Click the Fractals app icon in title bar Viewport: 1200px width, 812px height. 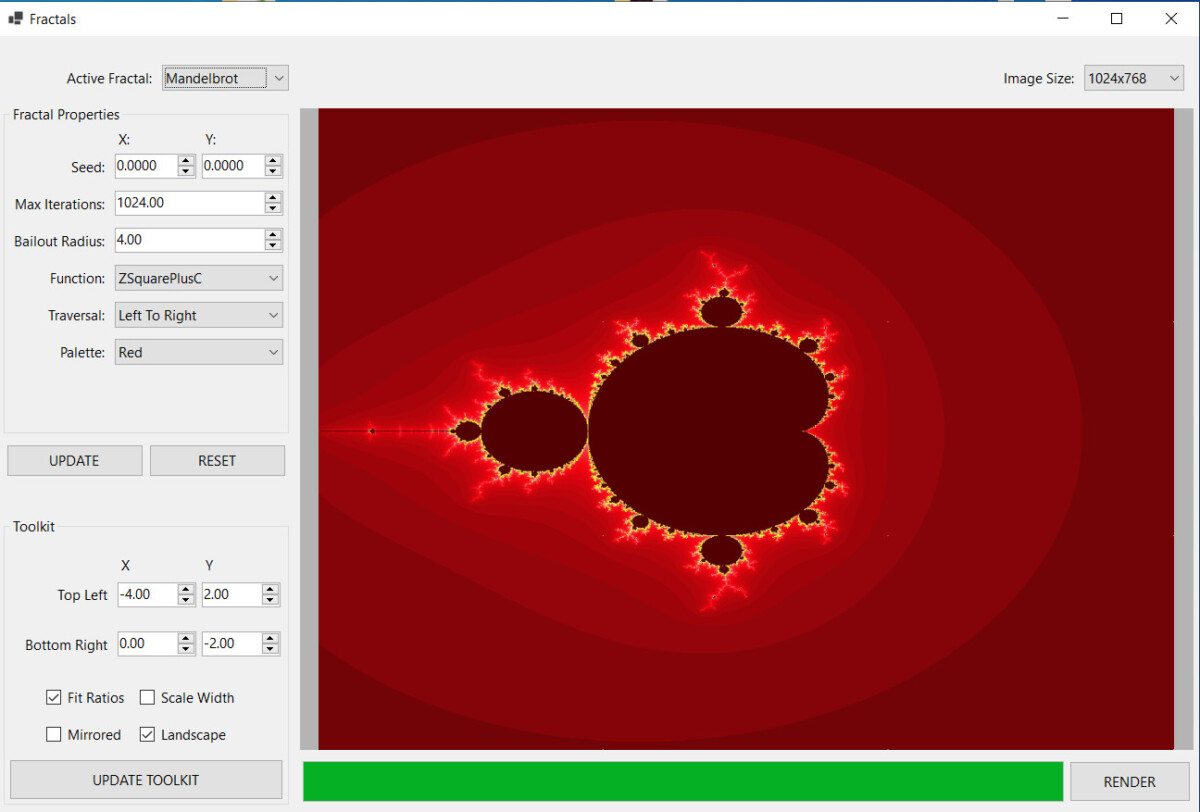click(15, 18)
